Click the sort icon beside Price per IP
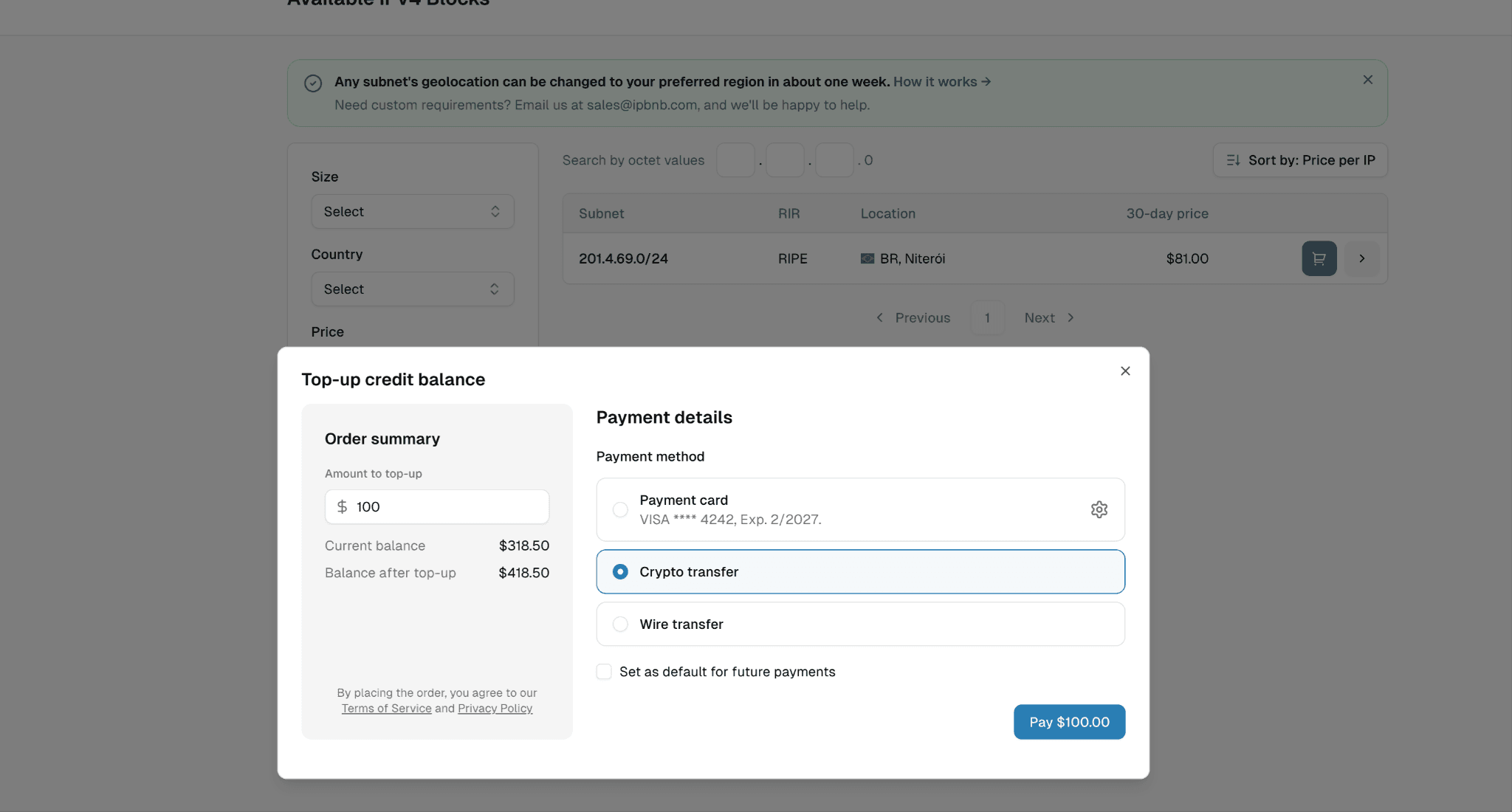The width and height of the screenshot is (1512, 812). (x=1233, y=160)
